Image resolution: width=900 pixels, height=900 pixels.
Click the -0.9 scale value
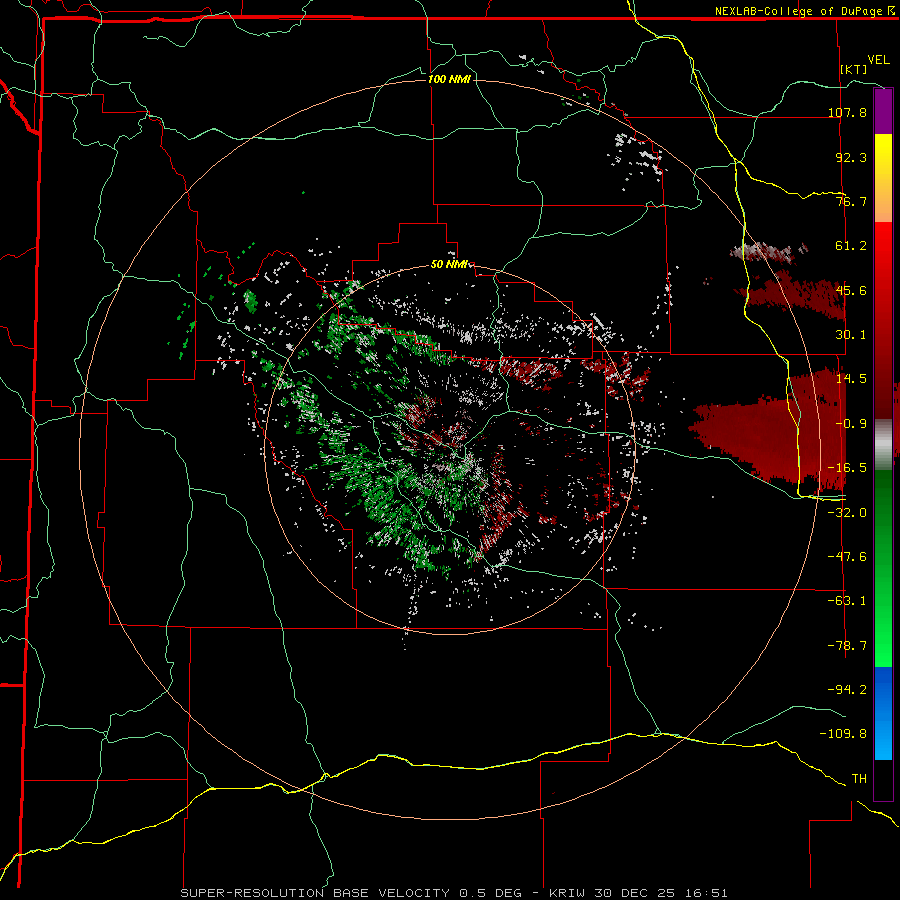tap(851, 423)
